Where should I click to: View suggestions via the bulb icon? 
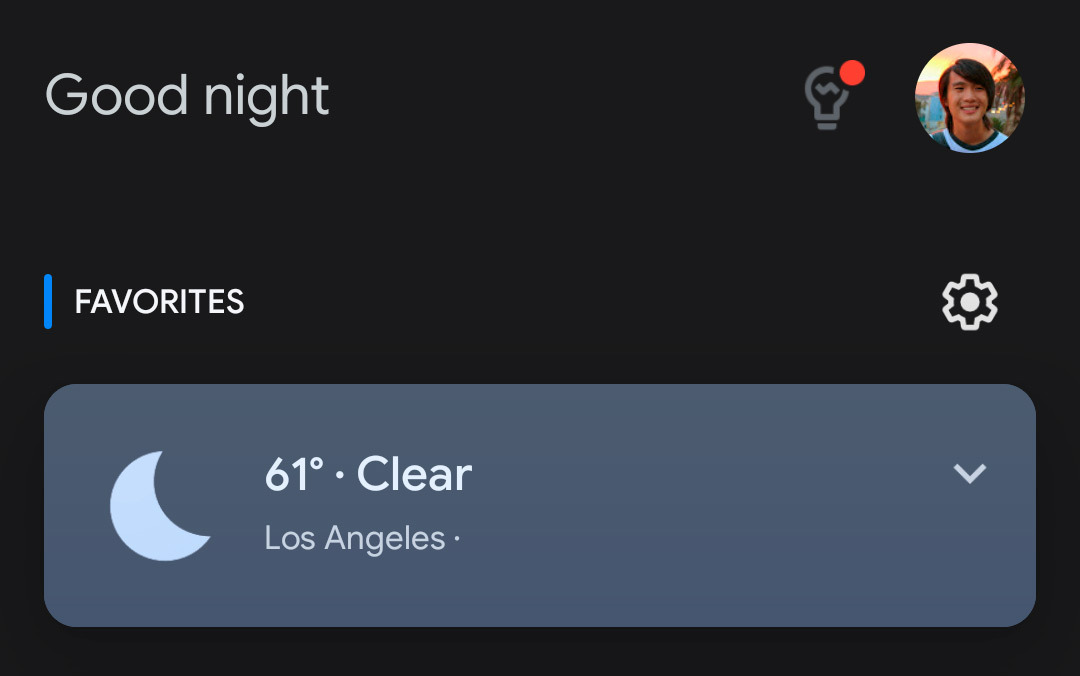827,99
